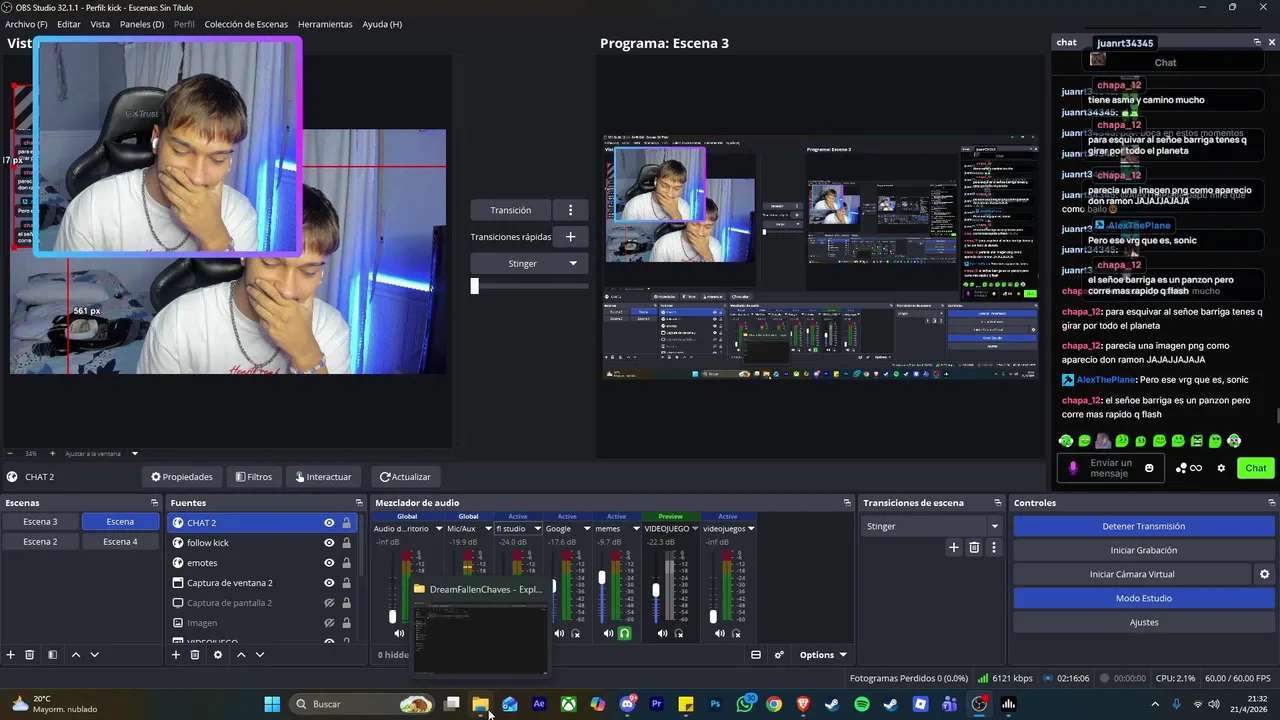
Task: Open Spotify from the Windows taskbar
Action: [862, 704]
